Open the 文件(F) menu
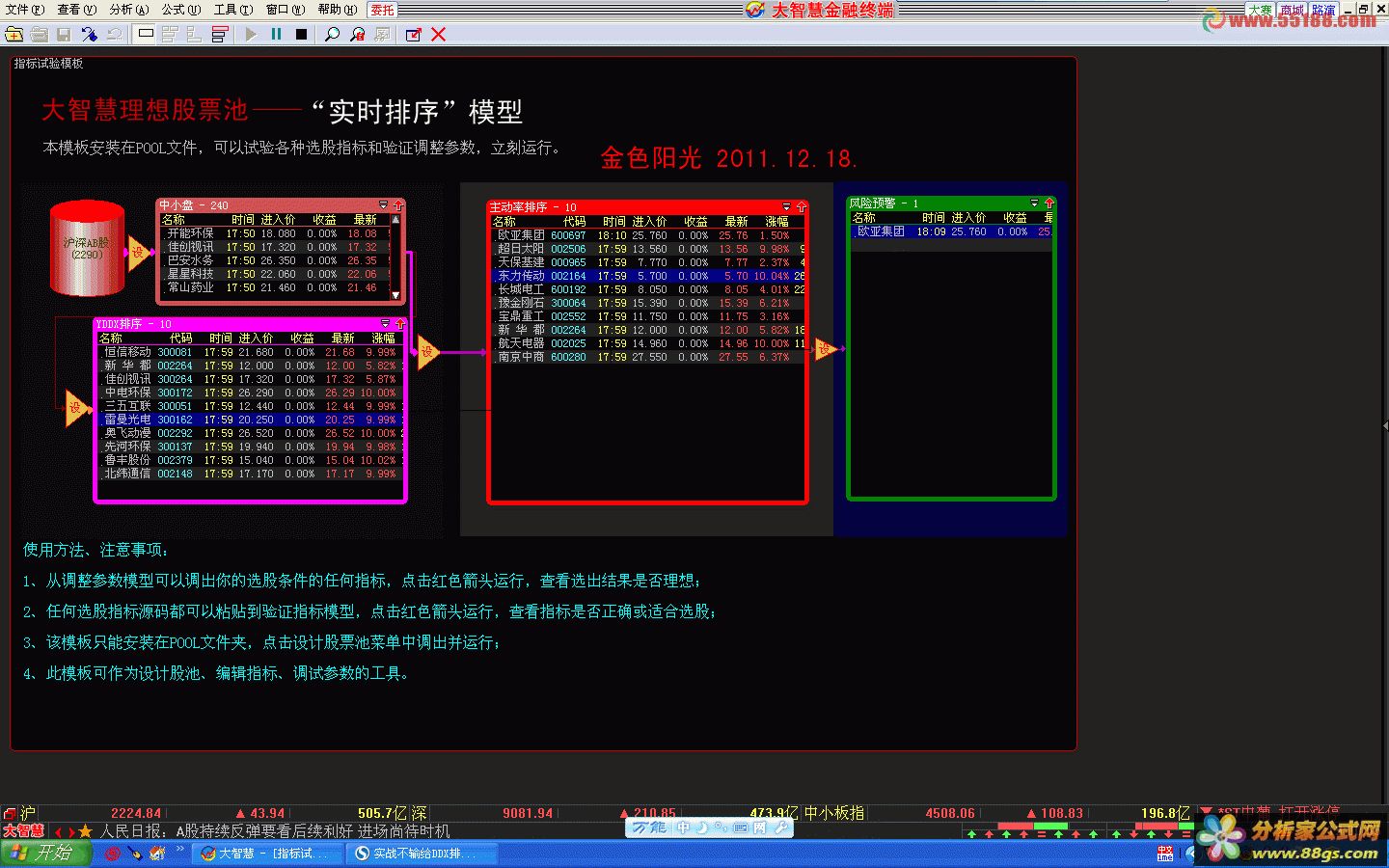Viewport: 1389px width, 868px height. tap(25, 10)
